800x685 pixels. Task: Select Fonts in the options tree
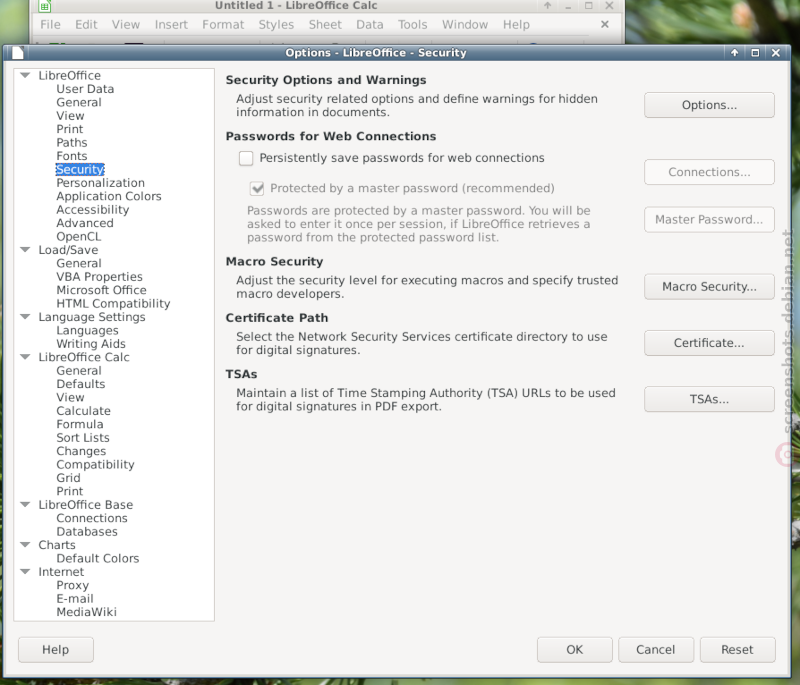tap(72, 156)
